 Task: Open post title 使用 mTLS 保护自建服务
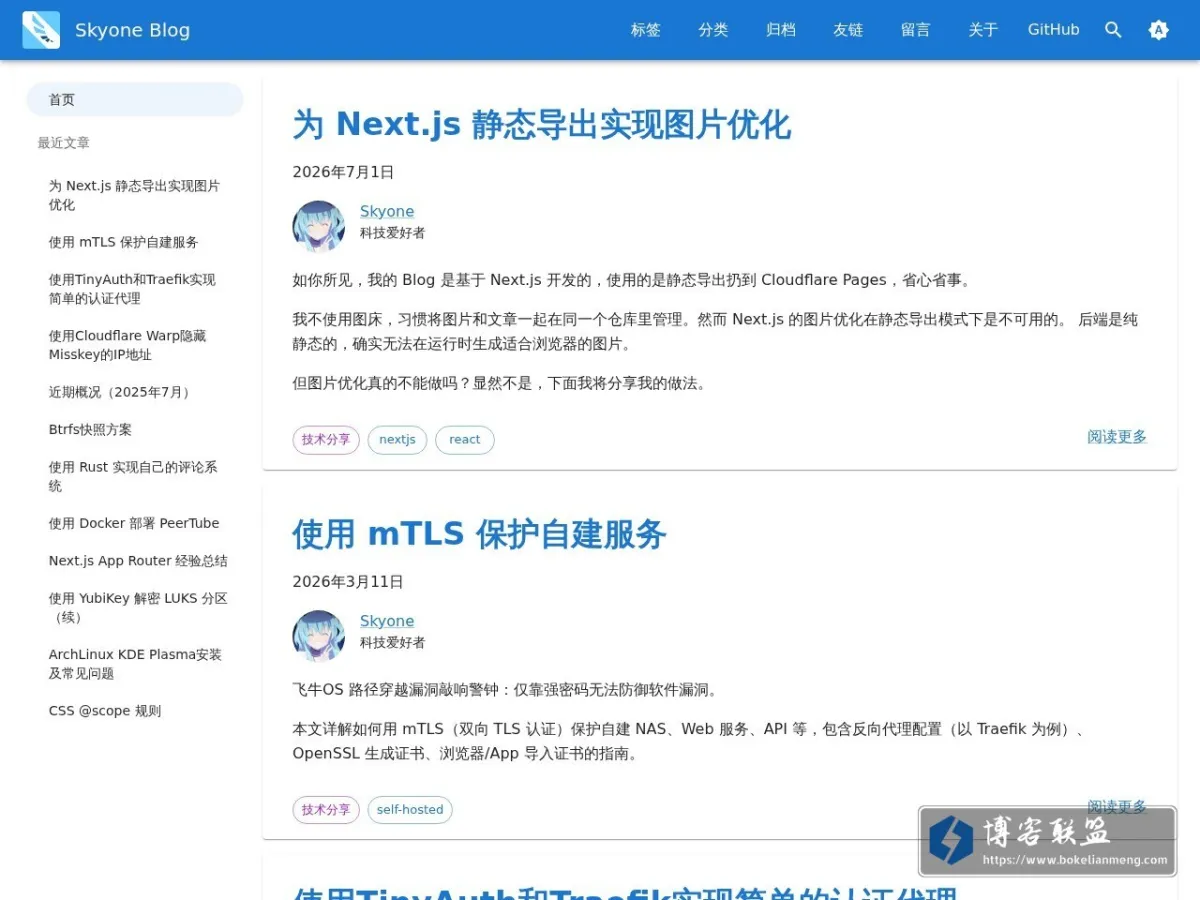pyautogui.click(x=479, y=534)
